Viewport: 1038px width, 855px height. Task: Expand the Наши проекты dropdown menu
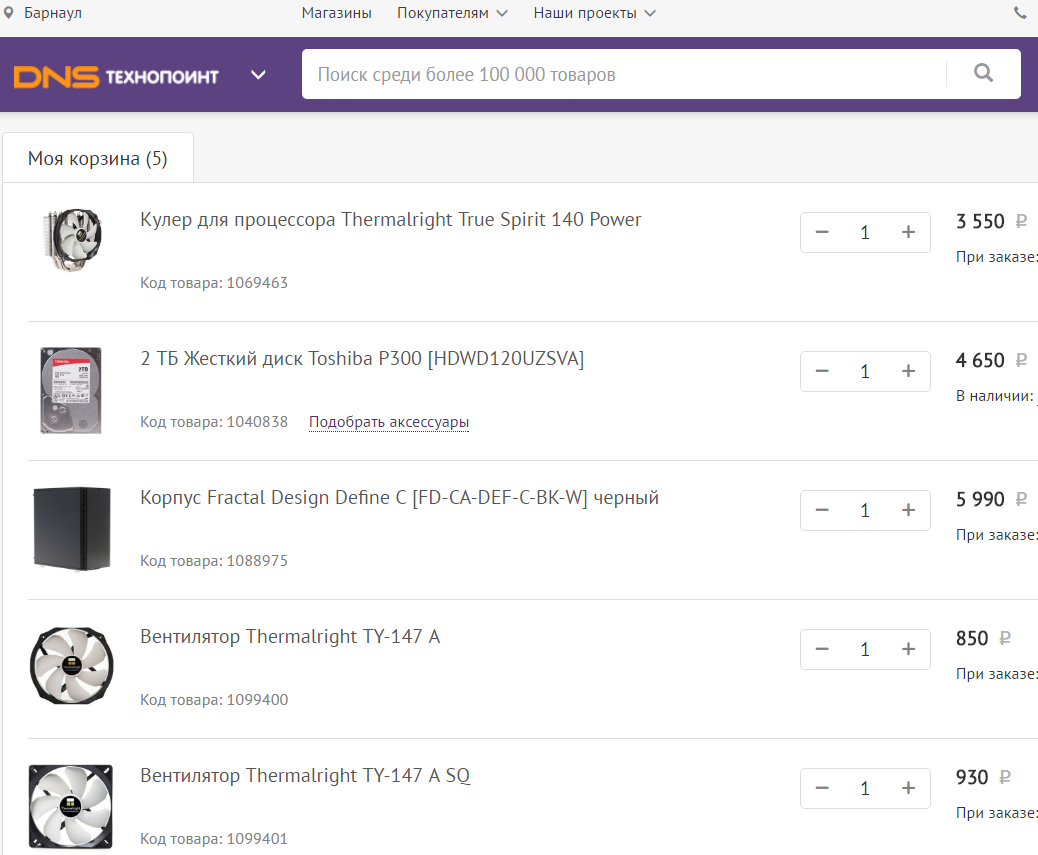point(594,13)
